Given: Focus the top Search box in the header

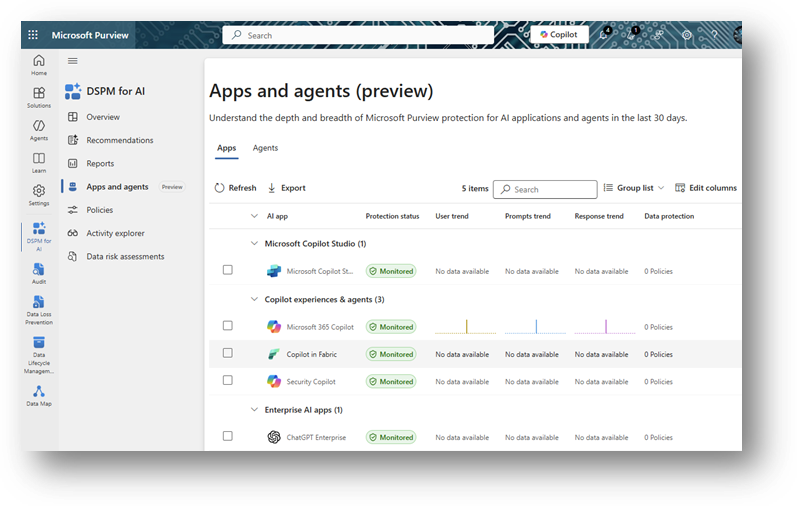Looking at the screenshot, I should 358,35.
